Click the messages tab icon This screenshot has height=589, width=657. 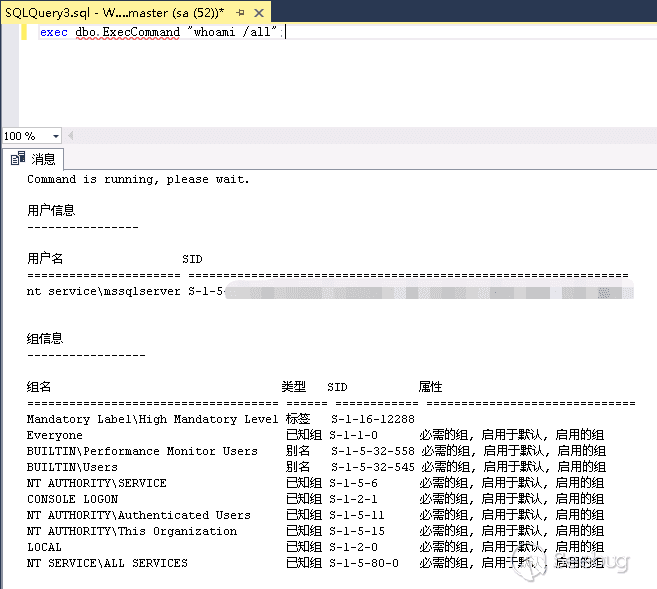[18, 159]
